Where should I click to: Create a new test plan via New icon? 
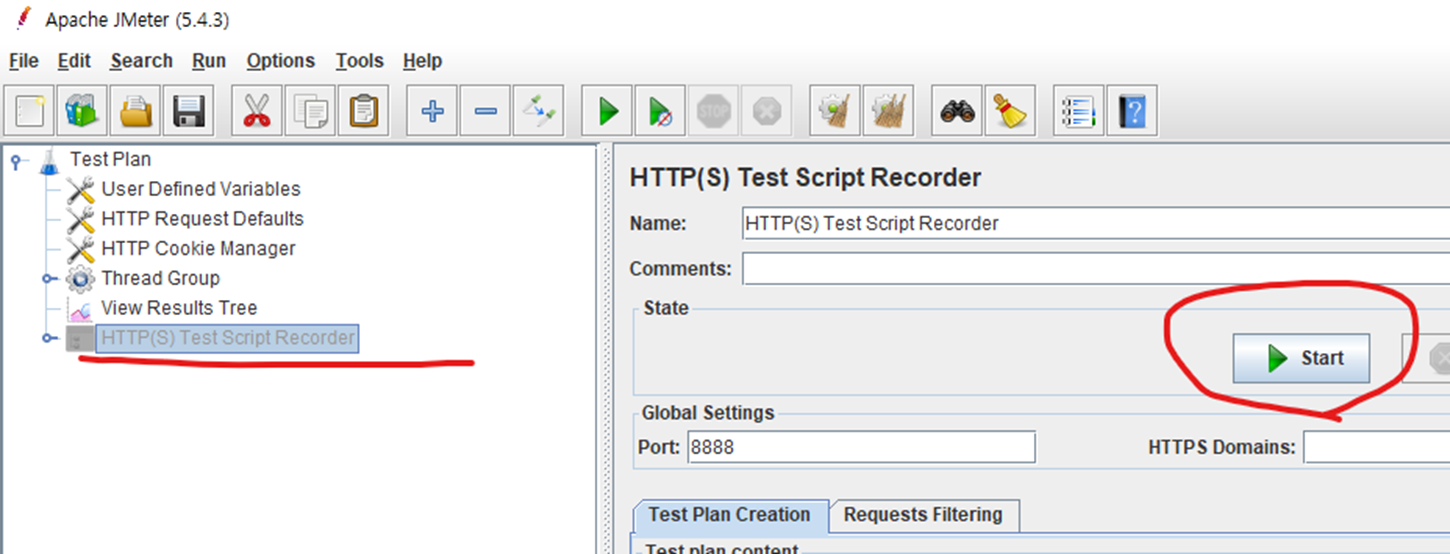32,110
